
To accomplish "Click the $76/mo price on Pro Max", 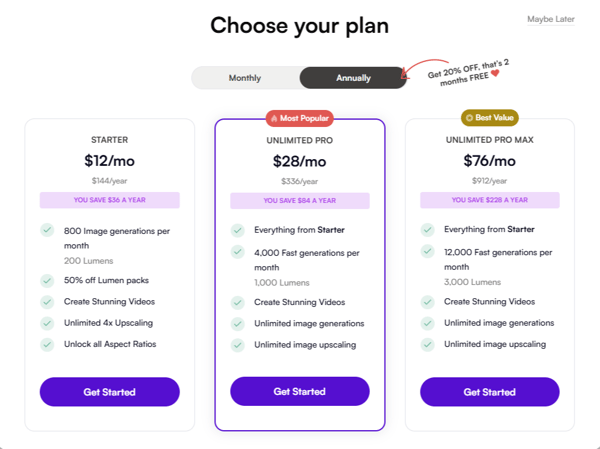I will pos(490,160).
